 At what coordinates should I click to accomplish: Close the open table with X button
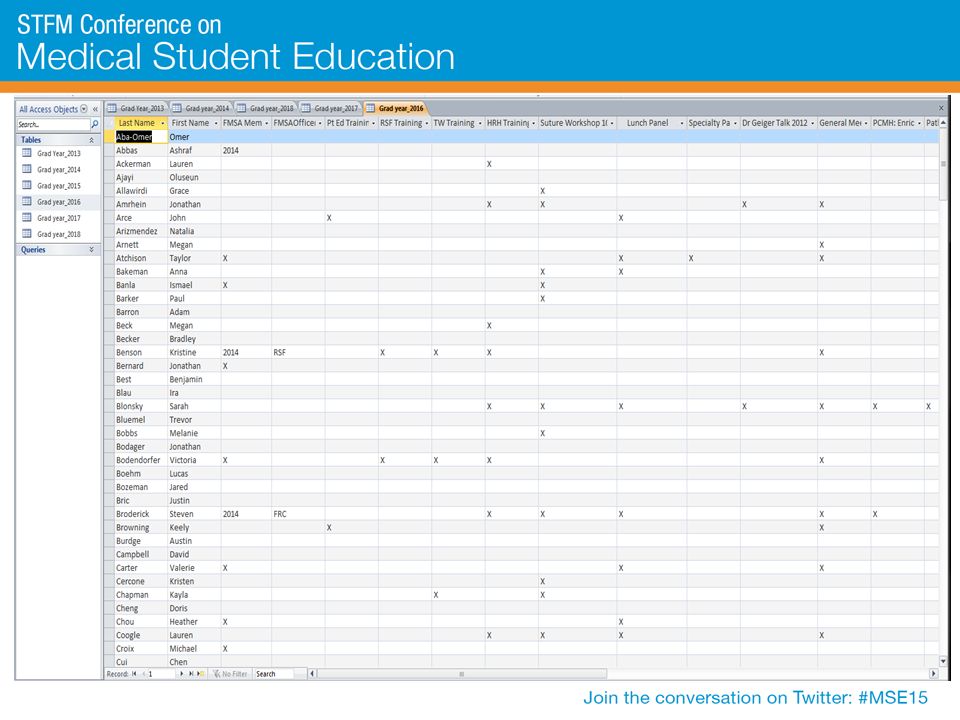coord(941,108)
